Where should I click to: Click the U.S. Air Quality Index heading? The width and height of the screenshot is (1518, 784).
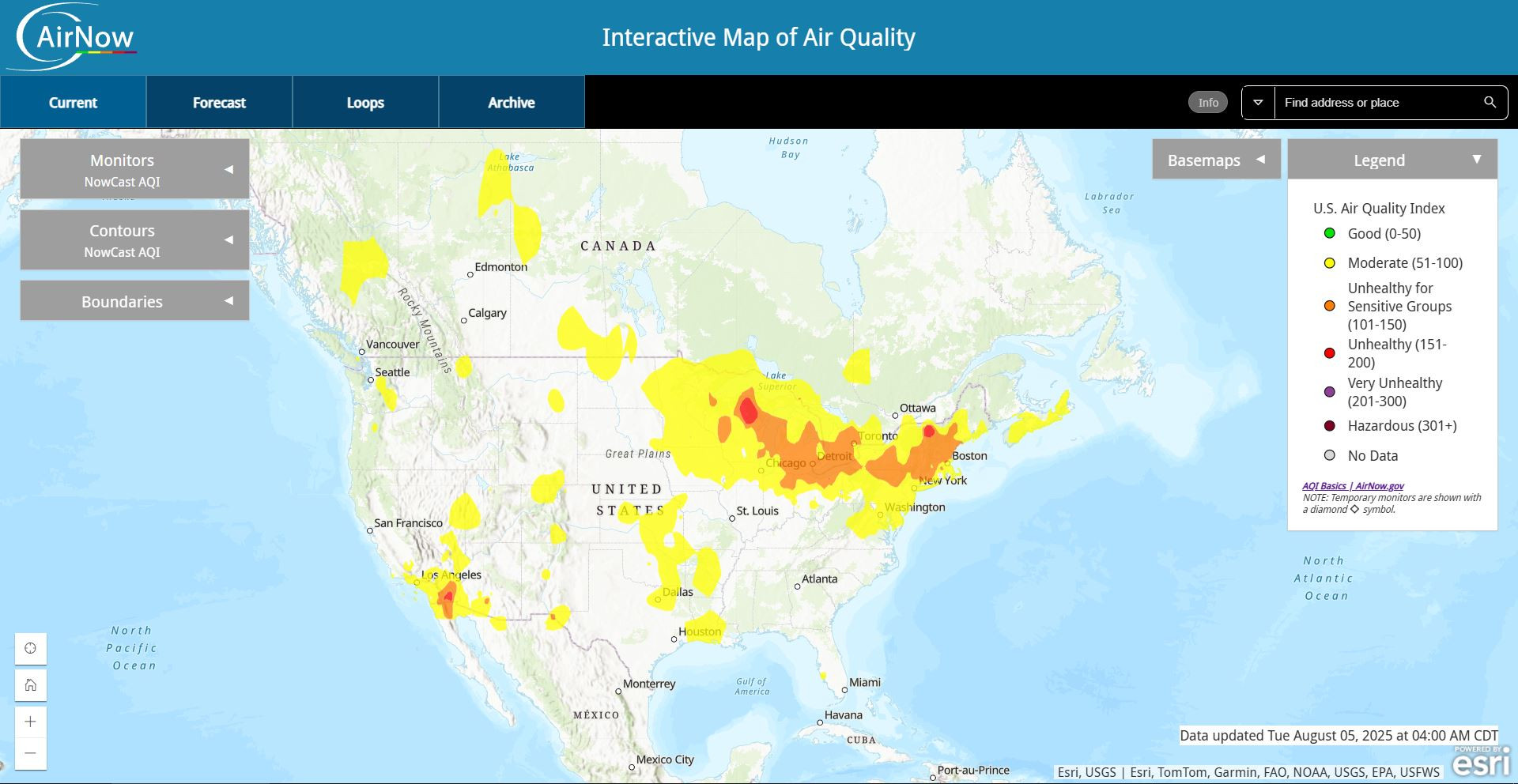1379,209
